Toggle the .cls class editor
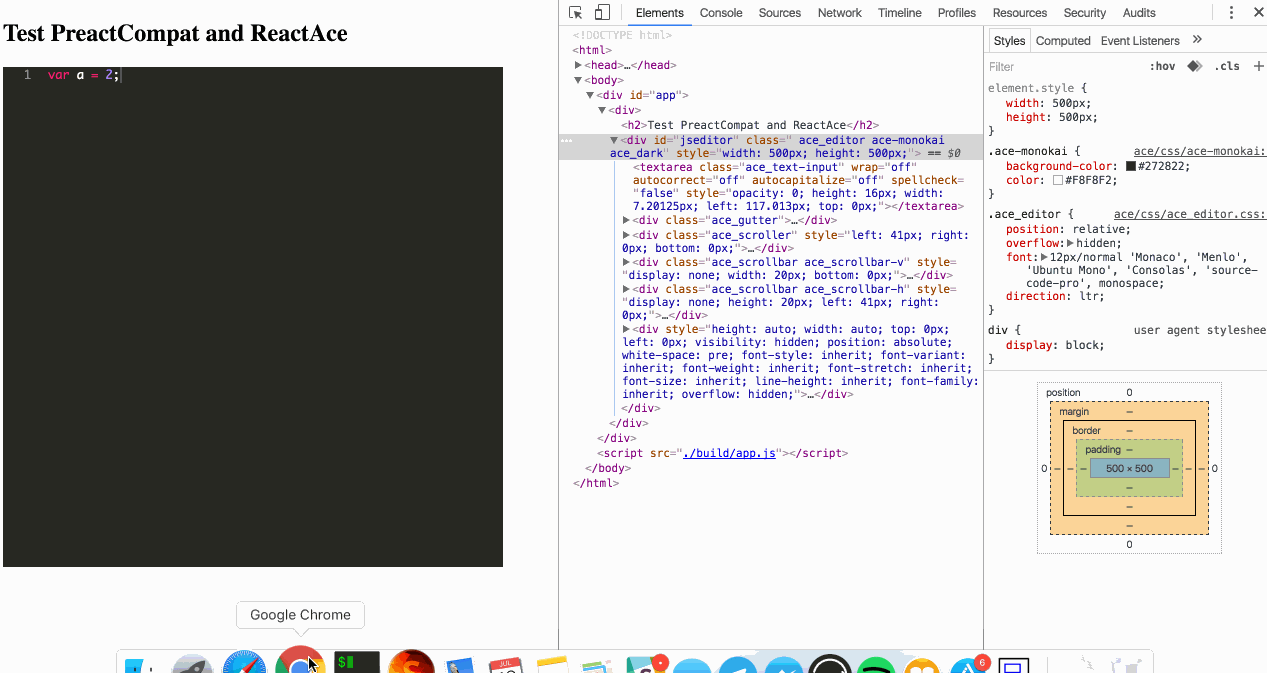 click(1227, 66)
